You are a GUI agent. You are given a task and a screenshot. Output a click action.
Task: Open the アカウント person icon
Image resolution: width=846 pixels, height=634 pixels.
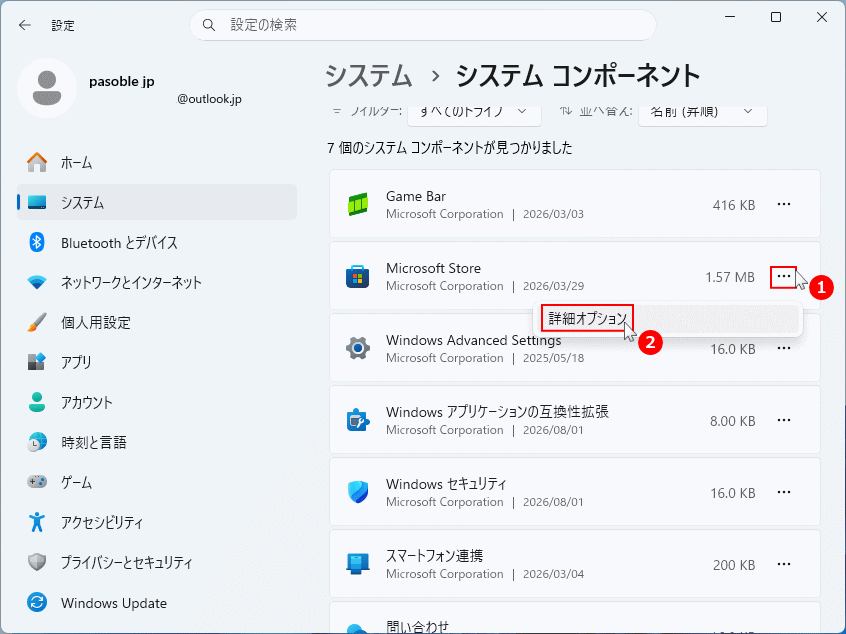click(x=37, y=402)
